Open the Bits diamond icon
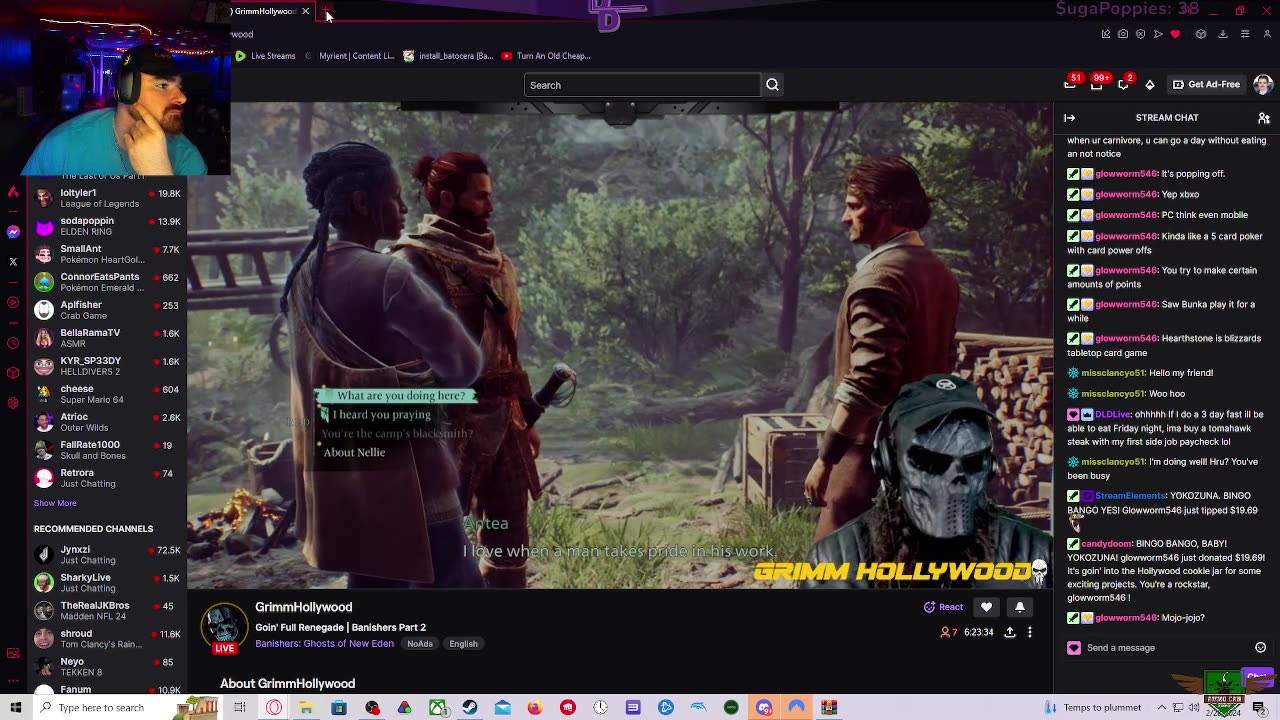The height and width of the screenshot is (720, 1280). pos(1150,85)
